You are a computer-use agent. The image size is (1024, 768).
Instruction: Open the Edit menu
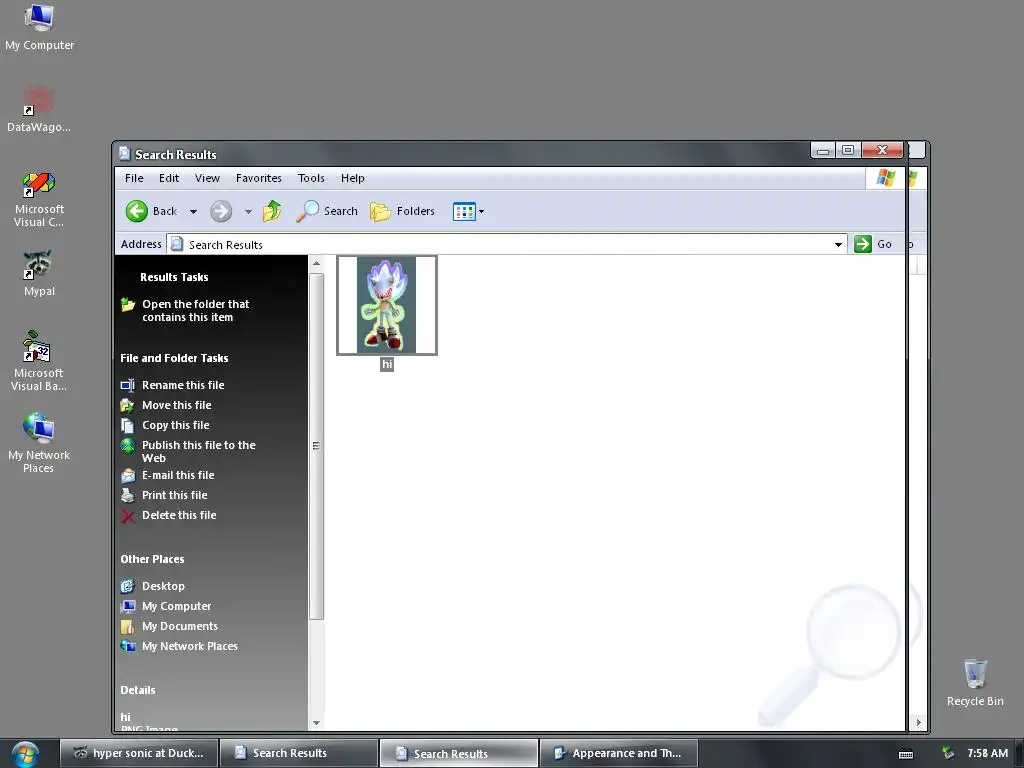click(168, 178)
